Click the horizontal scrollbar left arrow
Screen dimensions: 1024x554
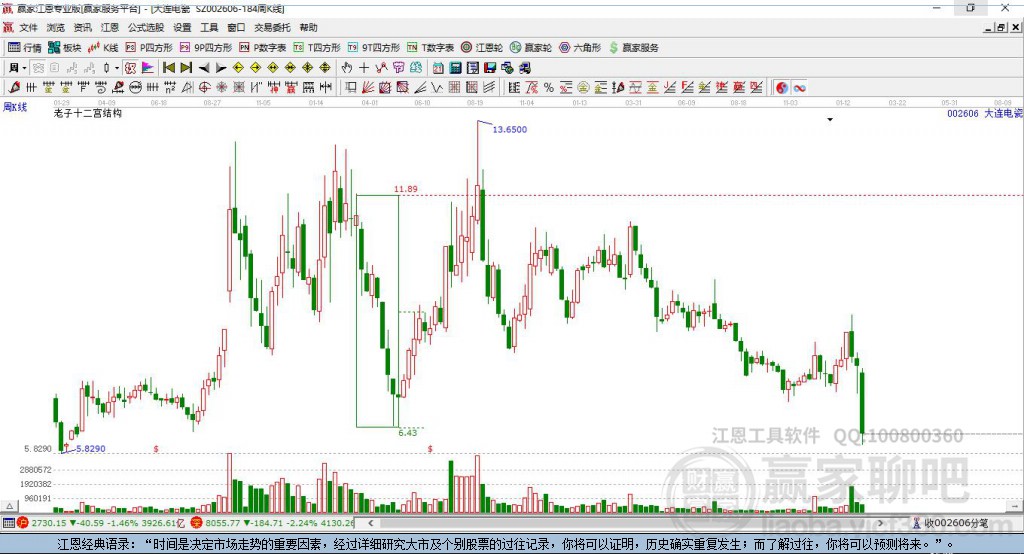pos(370,523)
